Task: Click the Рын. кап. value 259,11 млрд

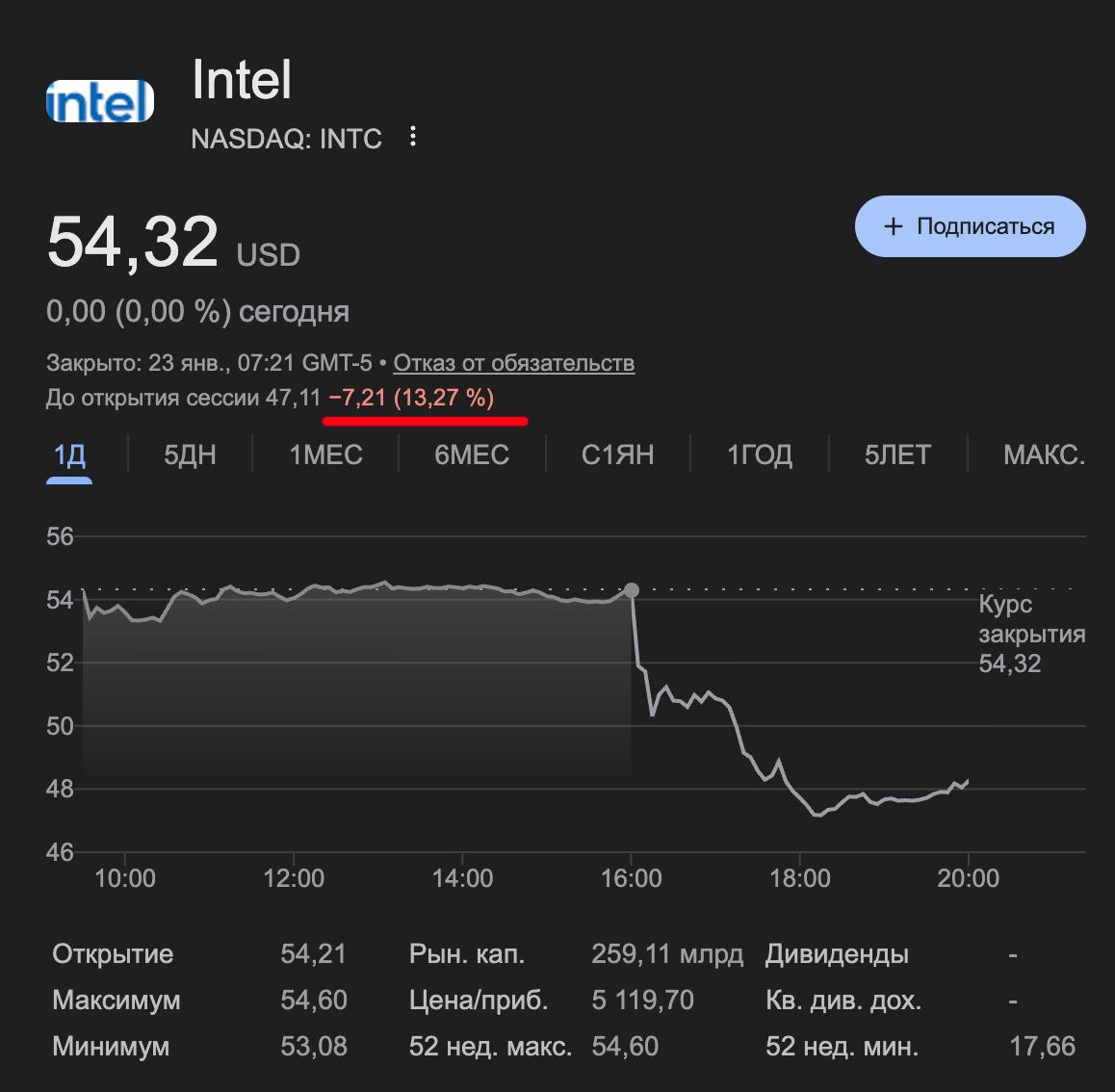Action: pos(666,954)
